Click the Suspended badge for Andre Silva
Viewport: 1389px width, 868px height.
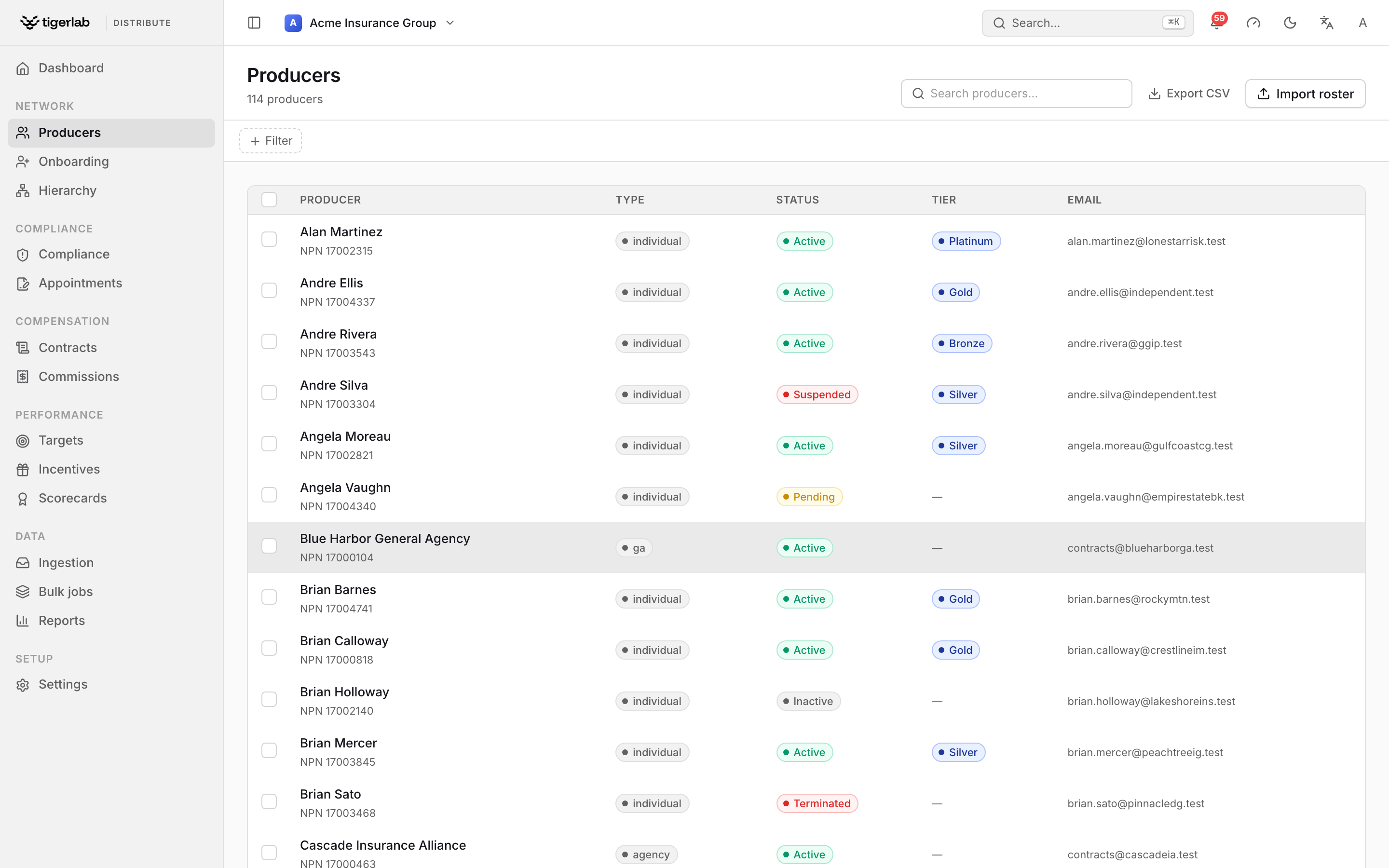point(817,394)
